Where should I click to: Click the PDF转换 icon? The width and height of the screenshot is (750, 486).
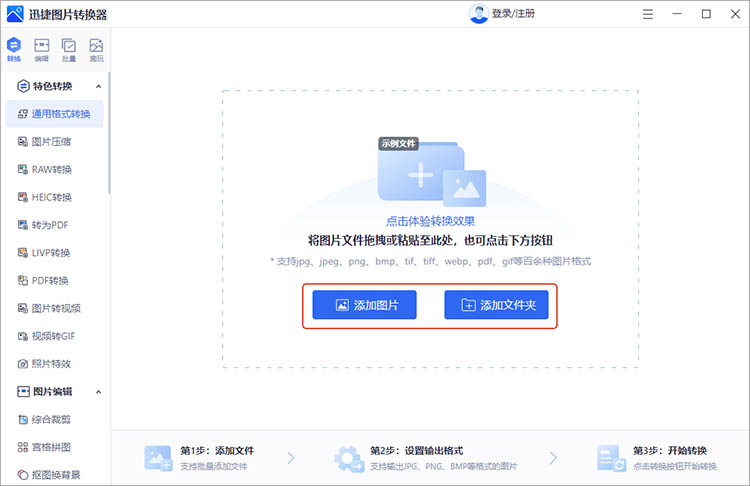pyautogui.click(x=22, y=280)
